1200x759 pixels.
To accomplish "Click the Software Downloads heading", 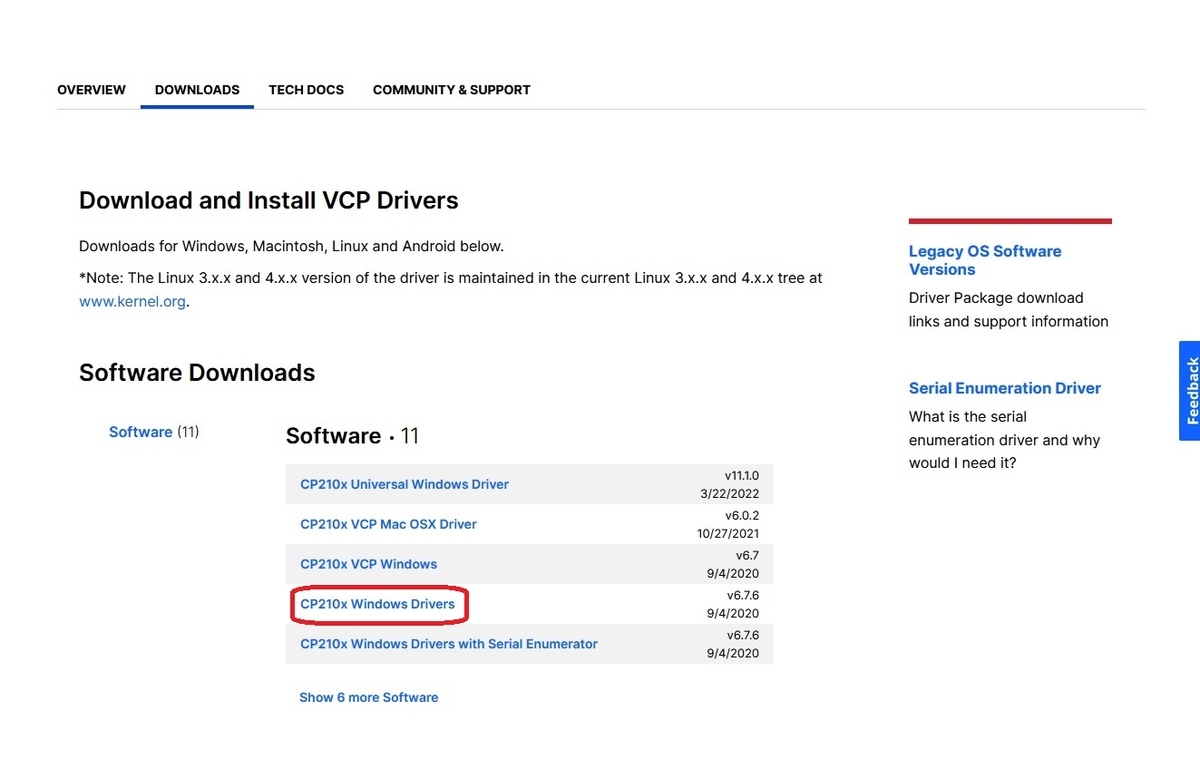I will (x=197, y=373).
